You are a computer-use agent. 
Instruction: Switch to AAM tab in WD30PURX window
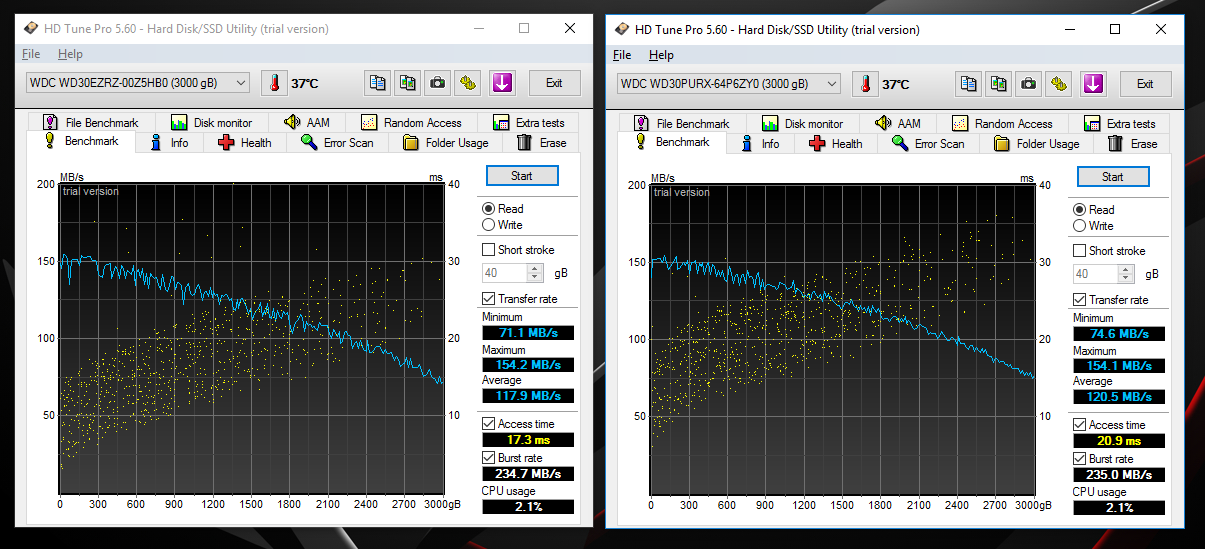898,124
